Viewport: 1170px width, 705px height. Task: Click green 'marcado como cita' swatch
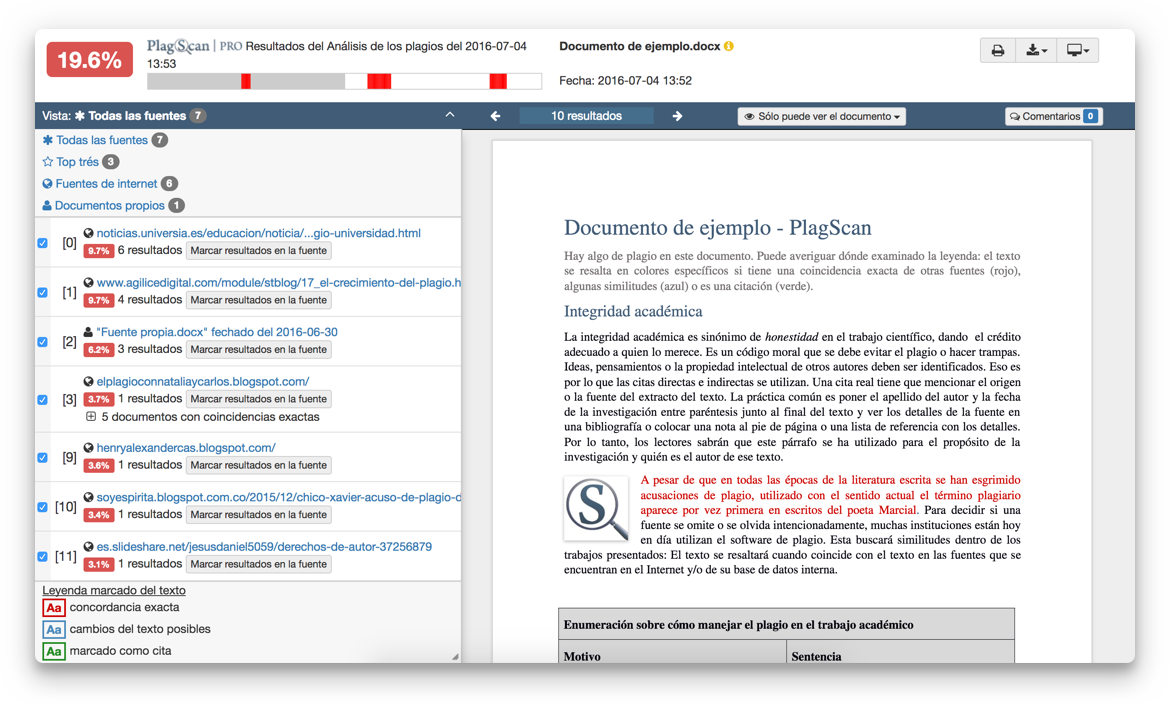point(54,651)
